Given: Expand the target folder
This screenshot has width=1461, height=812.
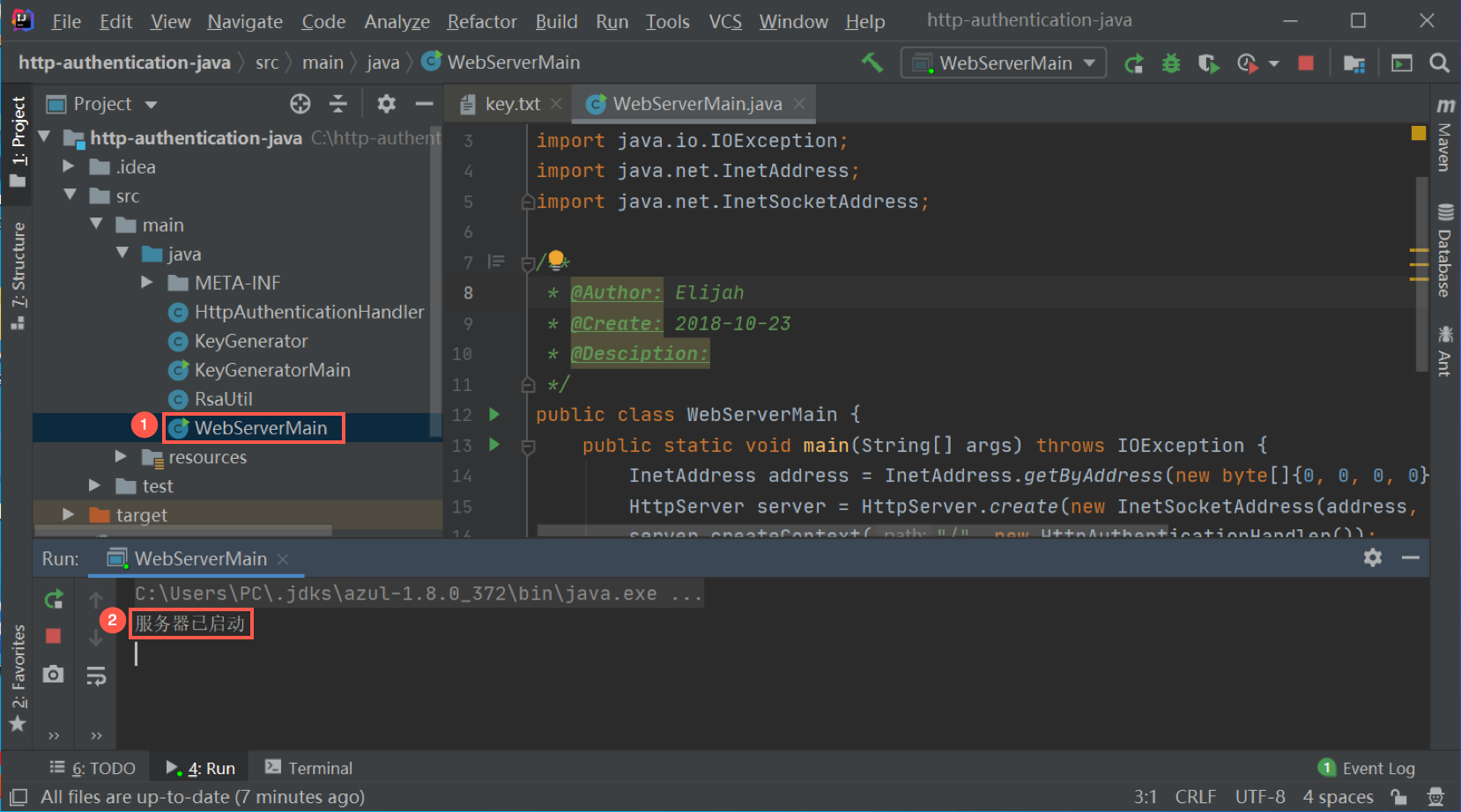Looking at the screenshot, I should pos(69,514).
